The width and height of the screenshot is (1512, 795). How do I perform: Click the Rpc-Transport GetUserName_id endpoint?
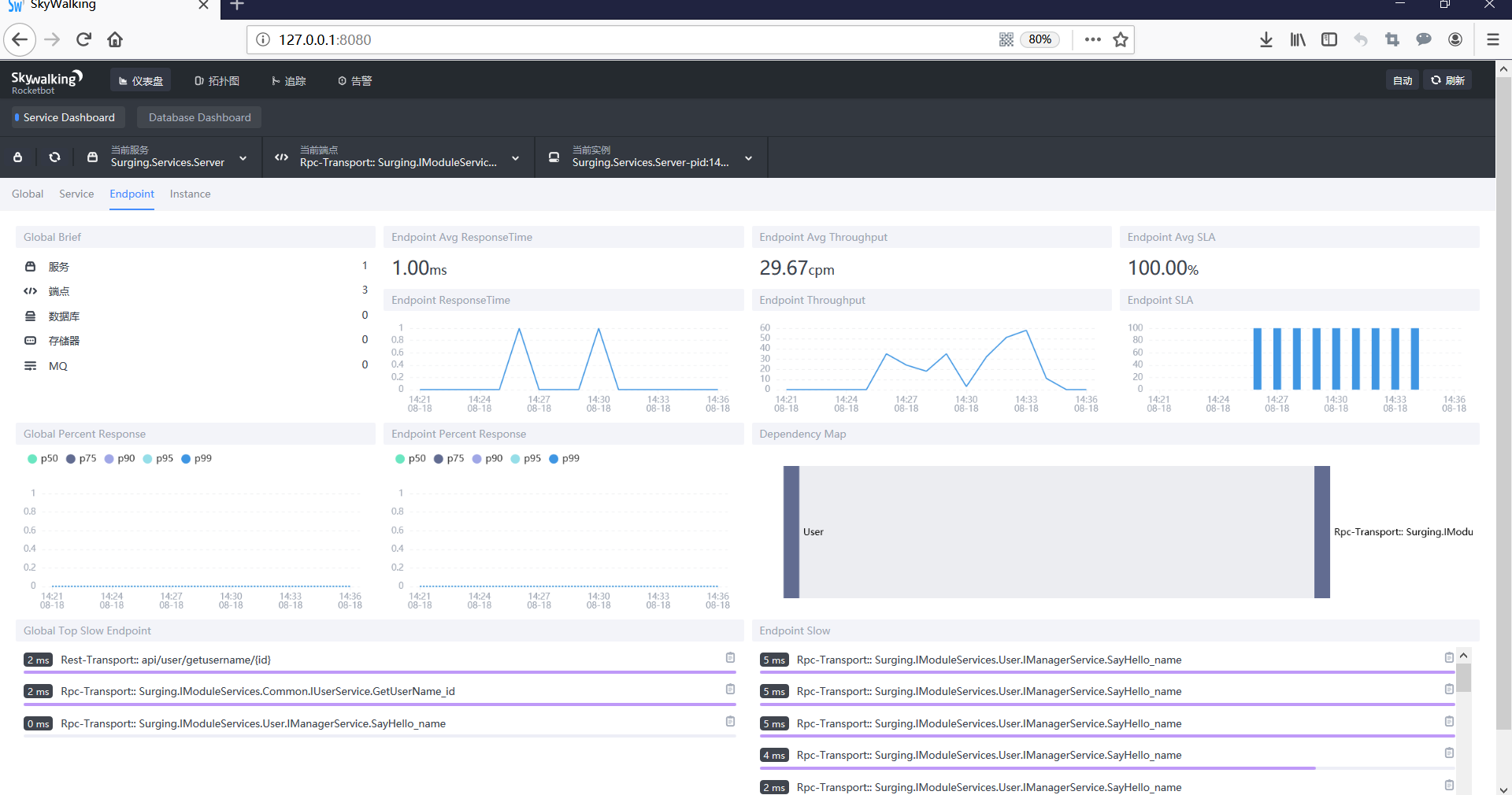(x=258, y=691)
